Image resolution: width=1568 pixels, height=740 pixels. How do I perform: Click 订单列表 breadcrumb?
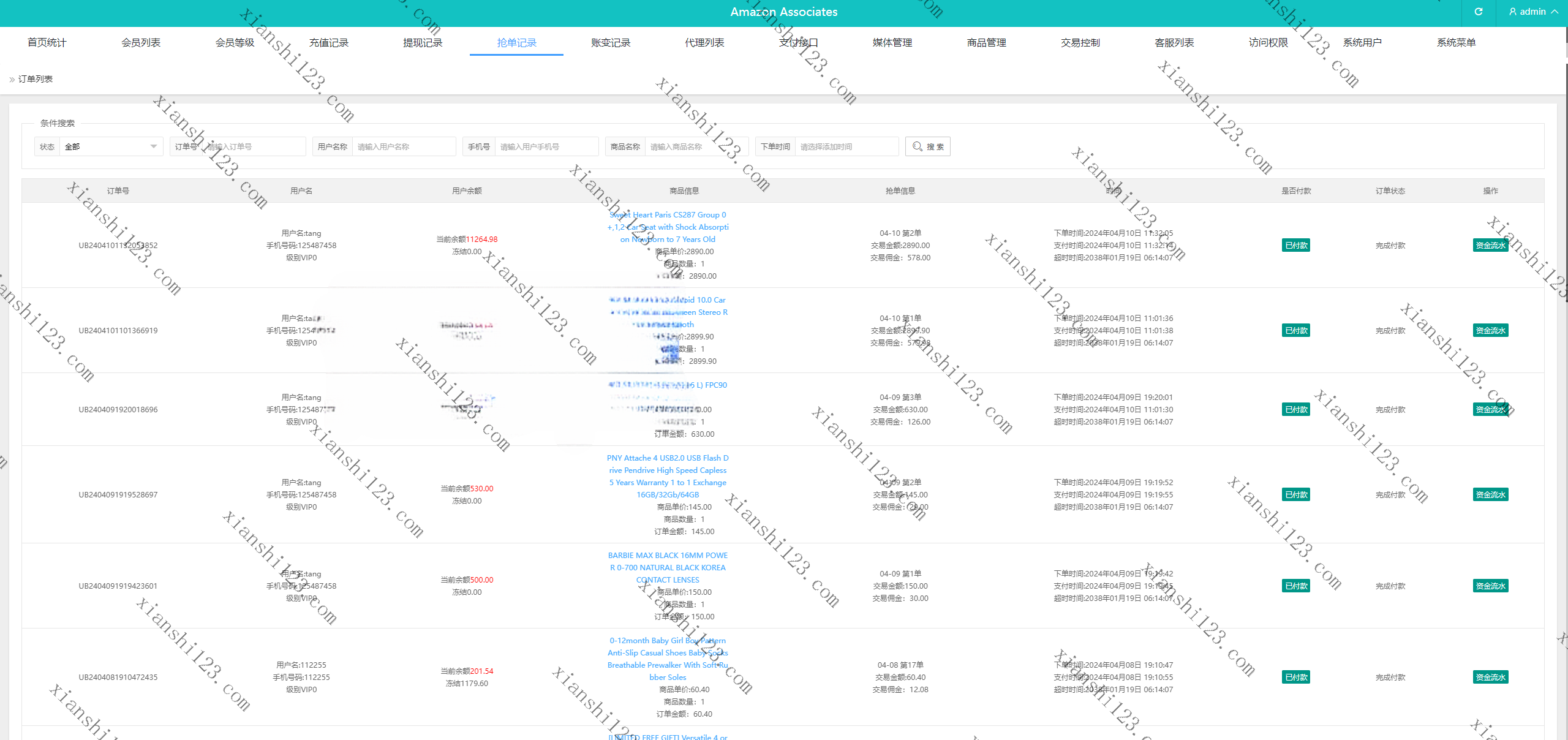pyautogui.click(x=36, y=79)
